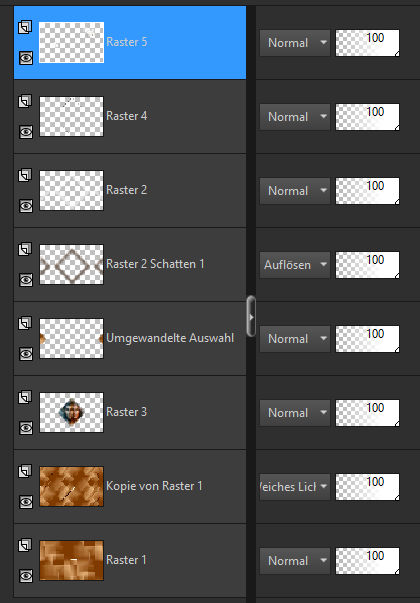The image size is (420, 603).
Task: Click layer type icon of Kopie von Raster 1
Action: point(25,471)
